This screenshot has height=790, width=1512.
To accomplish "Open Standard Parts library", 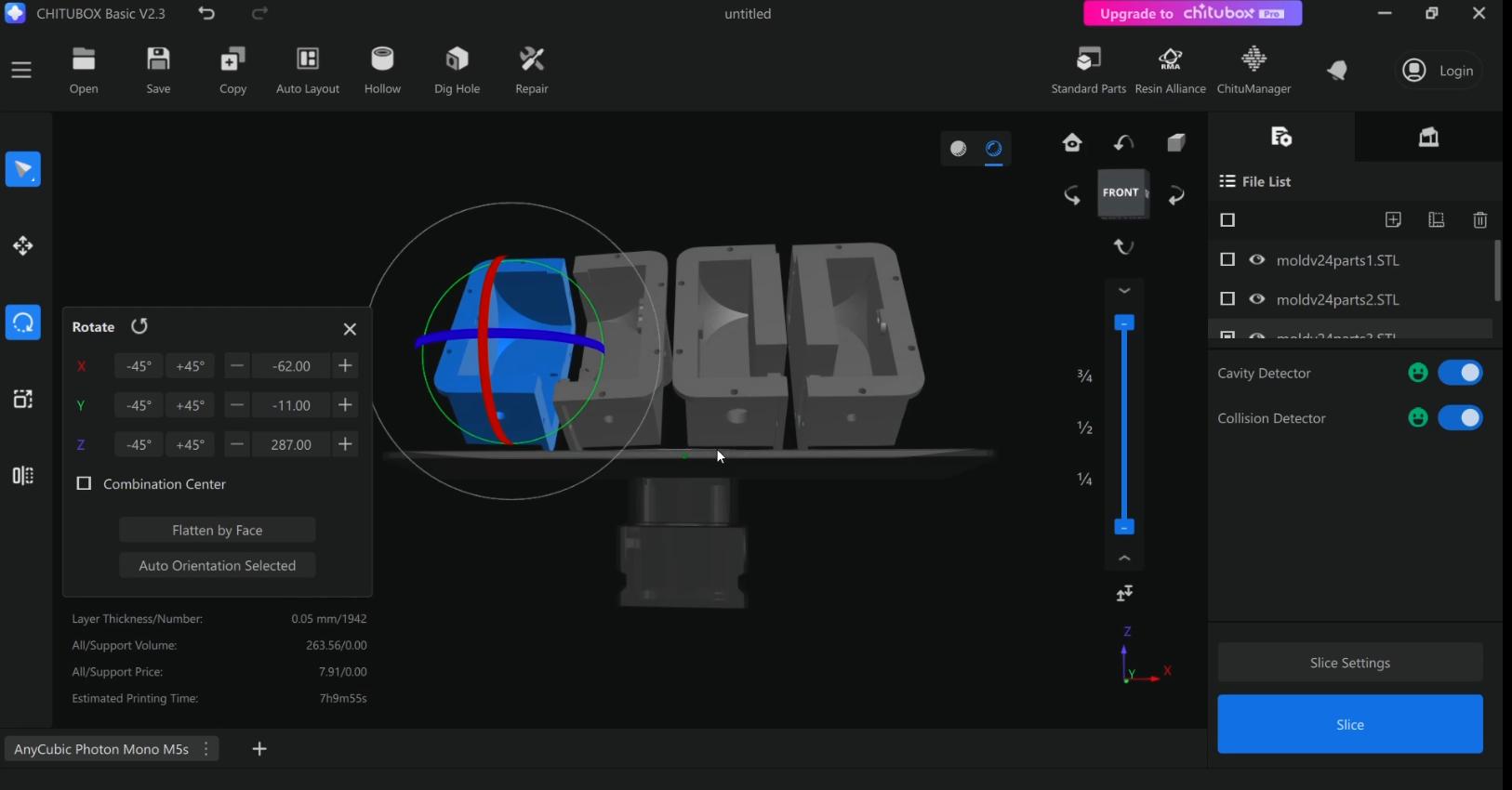I will click(x=1089, y=70).
